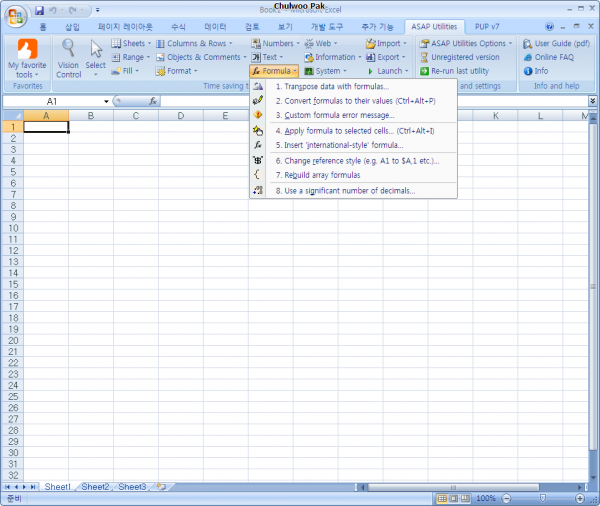Click Insert international-style formula icon
Viewport: 600px width, 506px height.
click(258, 145)
